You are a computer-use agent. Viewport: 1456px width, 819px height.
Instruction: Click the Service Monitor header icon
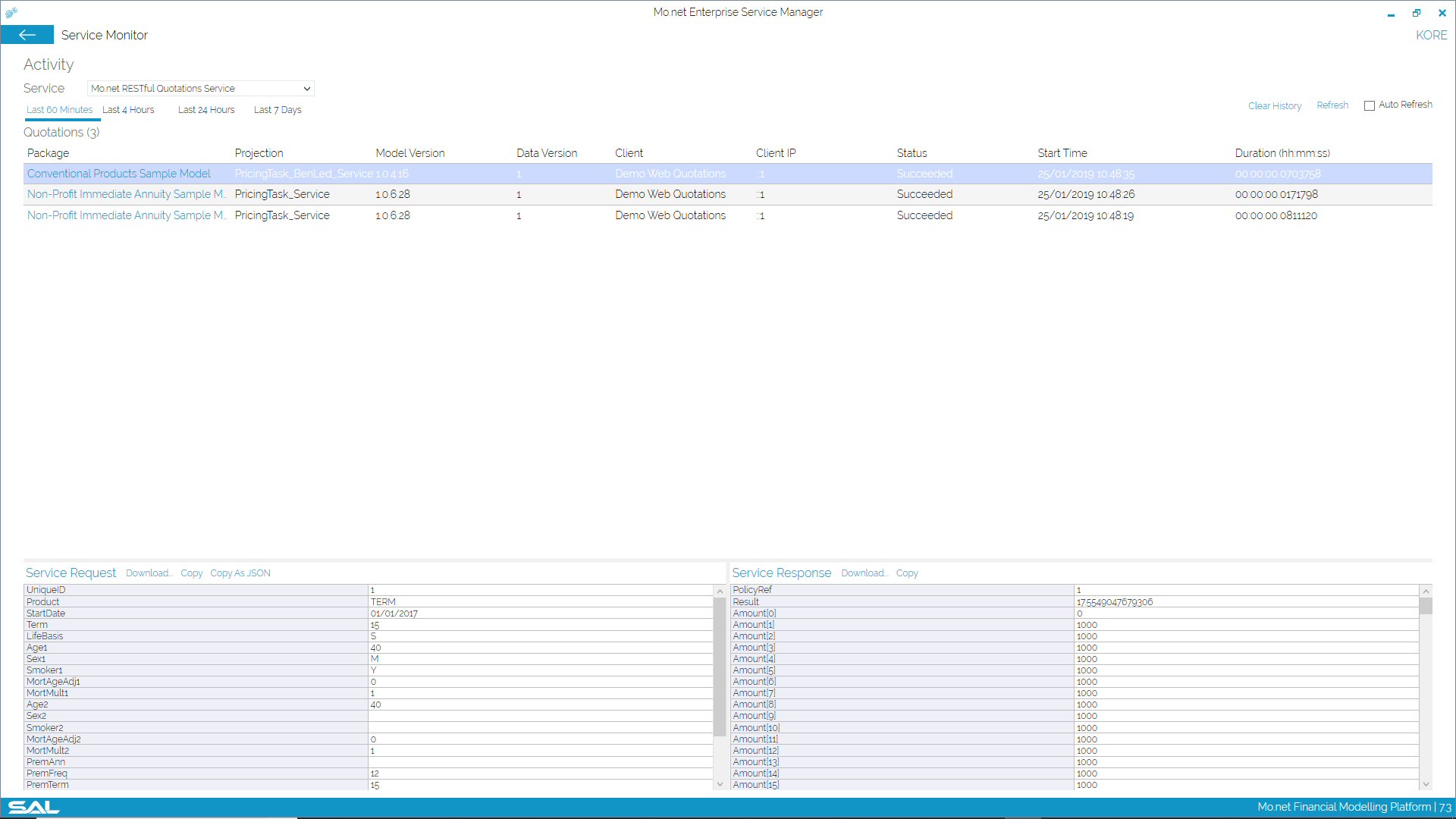(27, 35)
